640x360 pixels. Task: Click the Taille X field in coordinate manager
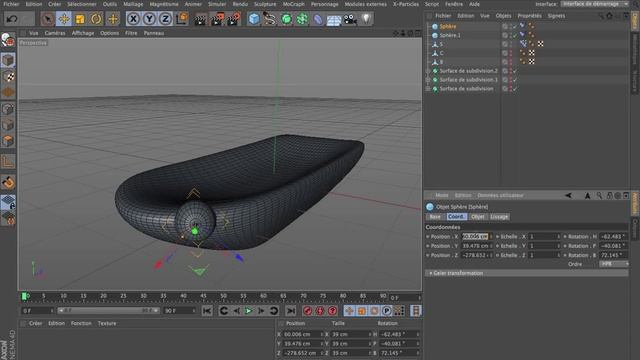click(351, 334)
